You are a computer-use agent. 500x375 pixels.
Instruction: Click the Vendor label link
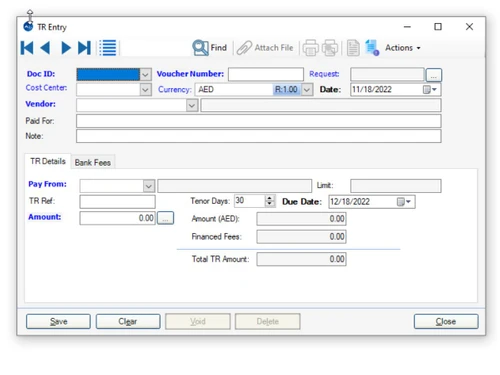(x=40, y=104)
